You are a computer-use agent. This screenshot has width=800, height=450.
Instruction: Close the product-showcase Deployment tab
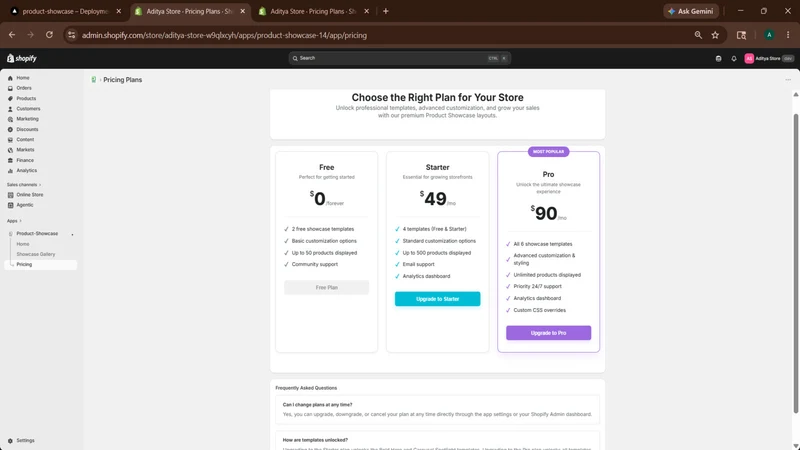(119, 11)
